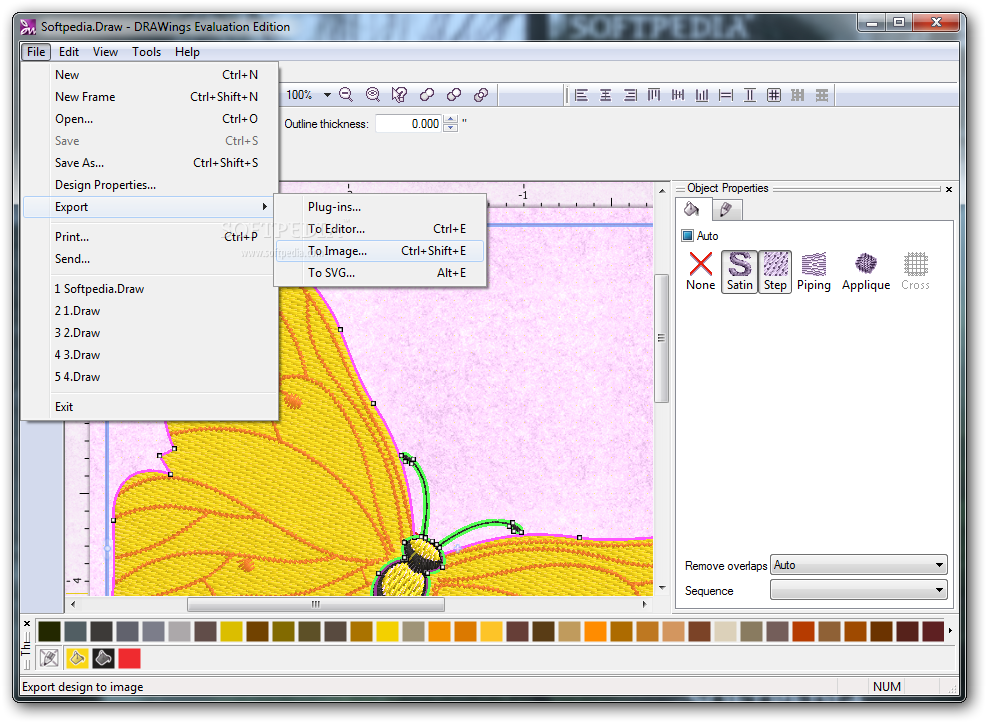The image size is (987, 723).
Task: Close the thread palette panel
Action: click(x=27, y=624)
